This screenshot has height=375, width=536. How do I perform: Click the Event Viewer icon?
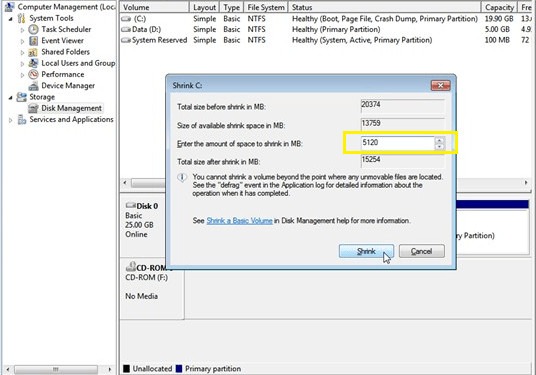[x=33, y=41]
